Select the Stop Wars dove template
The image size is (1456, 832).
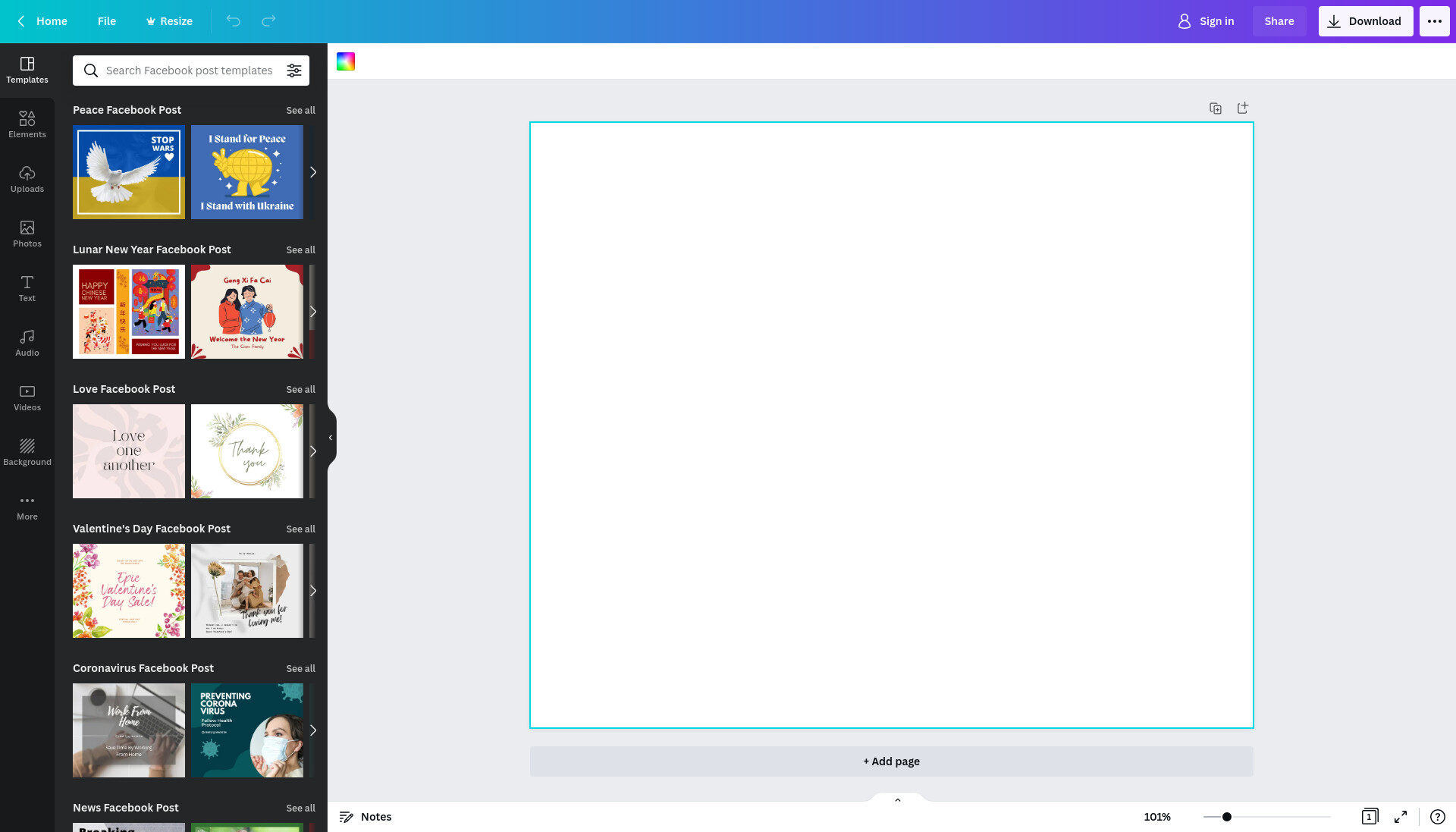129,172
